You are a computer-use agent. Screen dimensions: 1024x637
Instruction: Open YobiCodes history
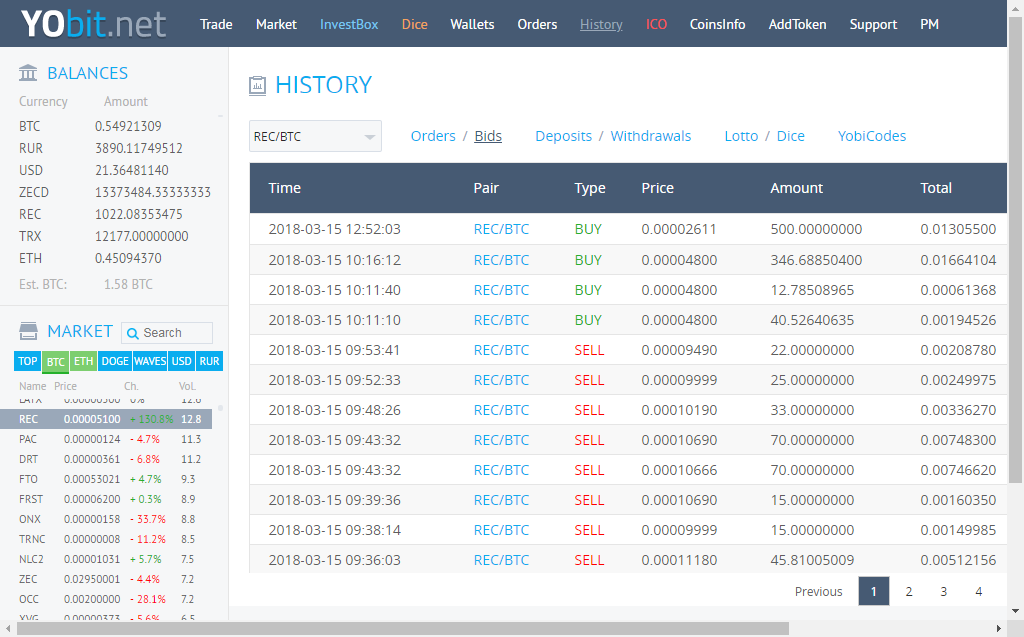click(x=872, y=136)
